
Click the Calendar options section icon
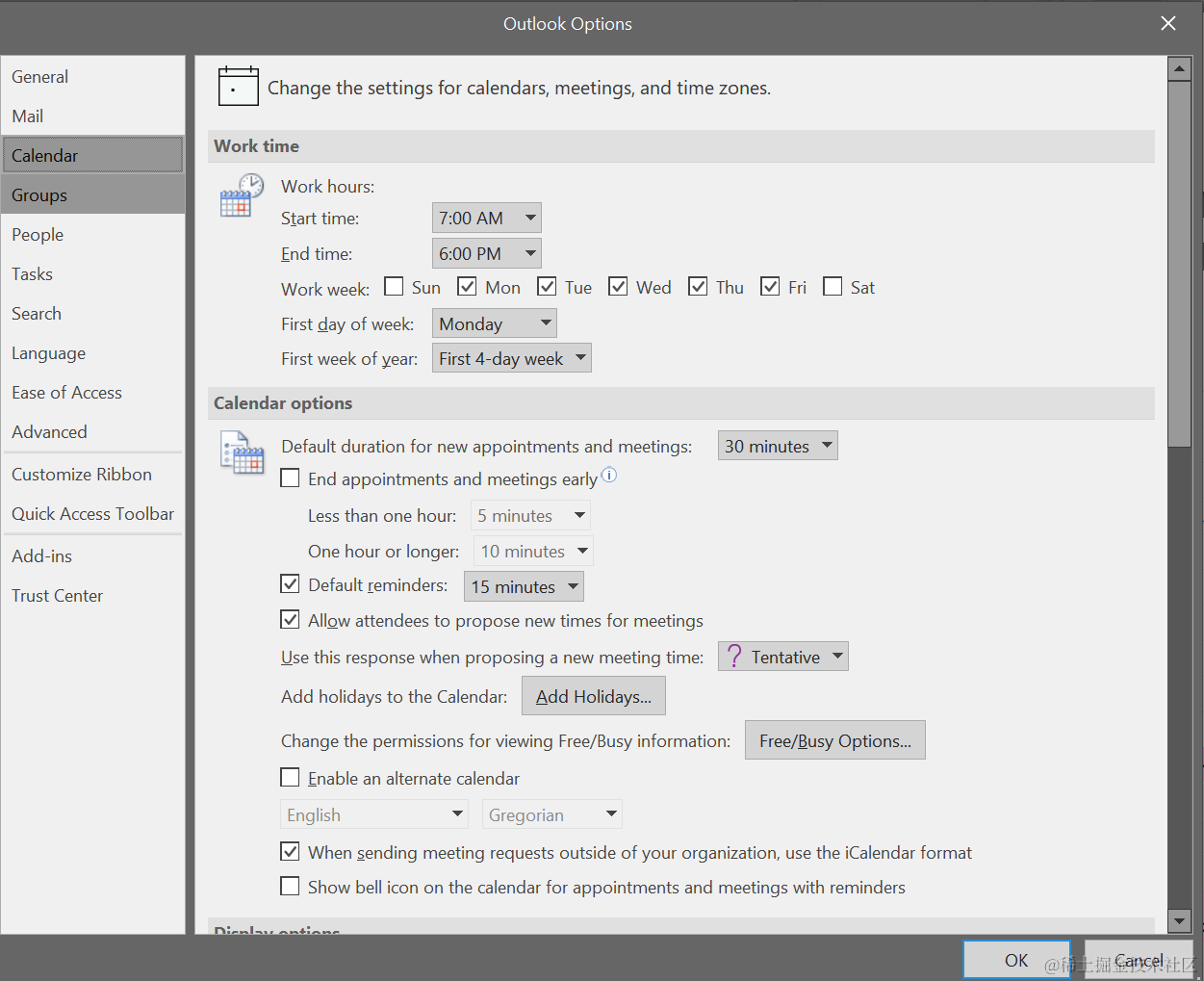[x=242, y=452]
